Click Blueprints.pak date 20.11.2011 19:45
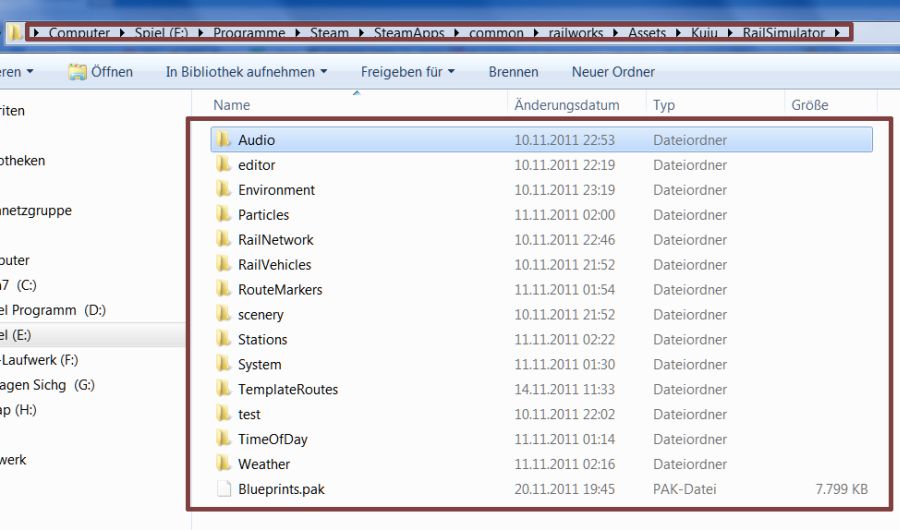 (564, 489)
